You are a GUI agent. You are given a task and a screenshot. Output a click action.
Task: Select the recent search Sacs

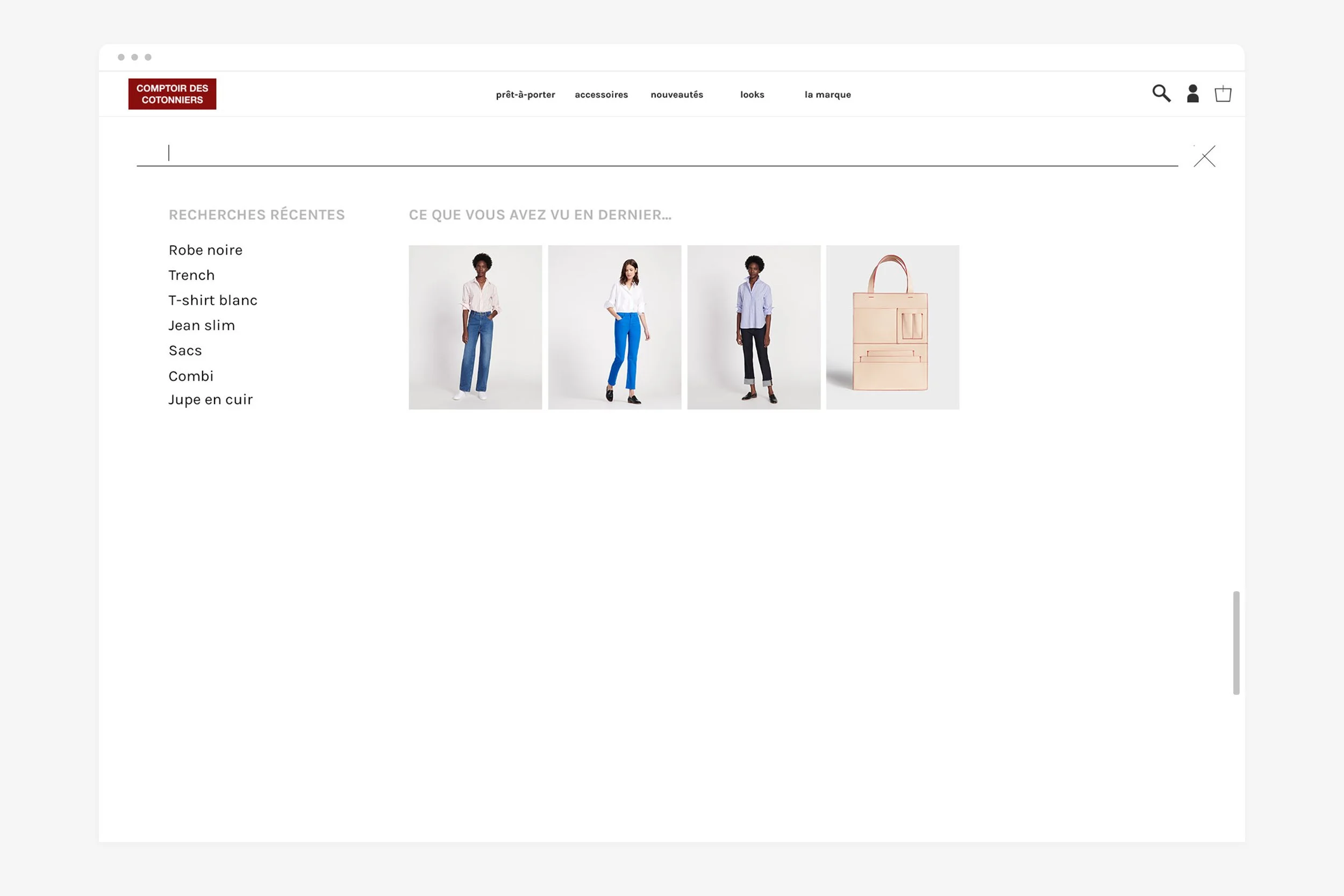pos(184,350)
